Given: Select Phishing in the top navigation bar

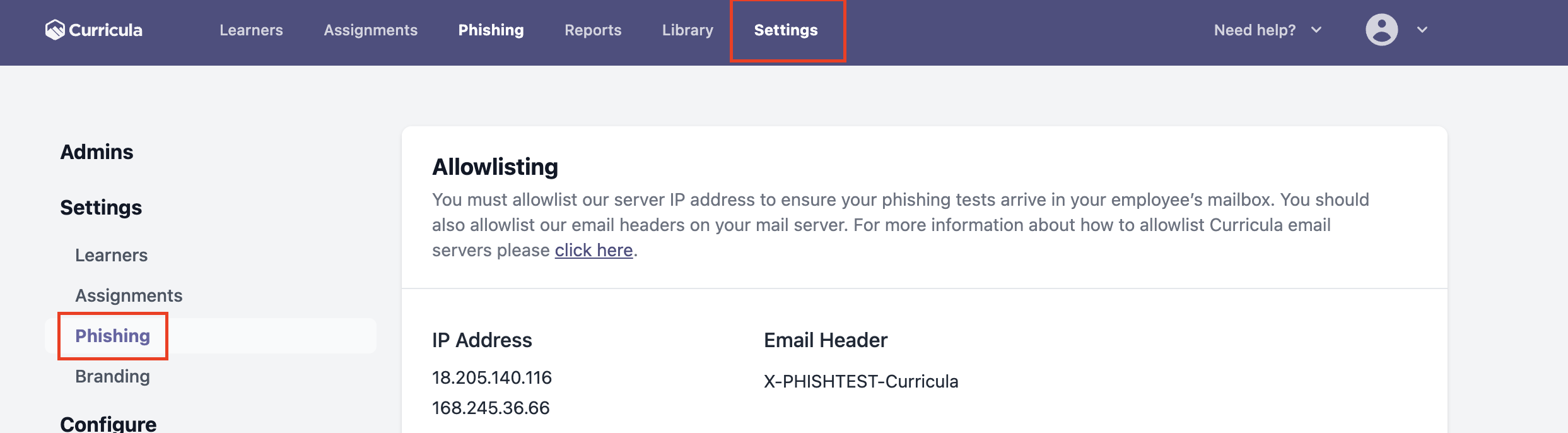Looking at the screenshot, I should click(491, 30).
